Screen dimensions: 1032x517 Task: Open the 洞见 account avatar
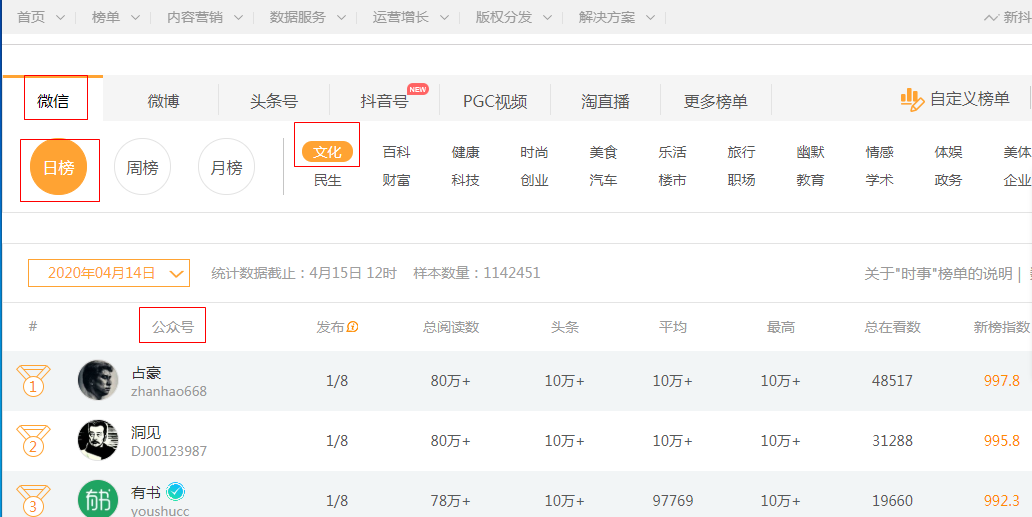(98, 440)
